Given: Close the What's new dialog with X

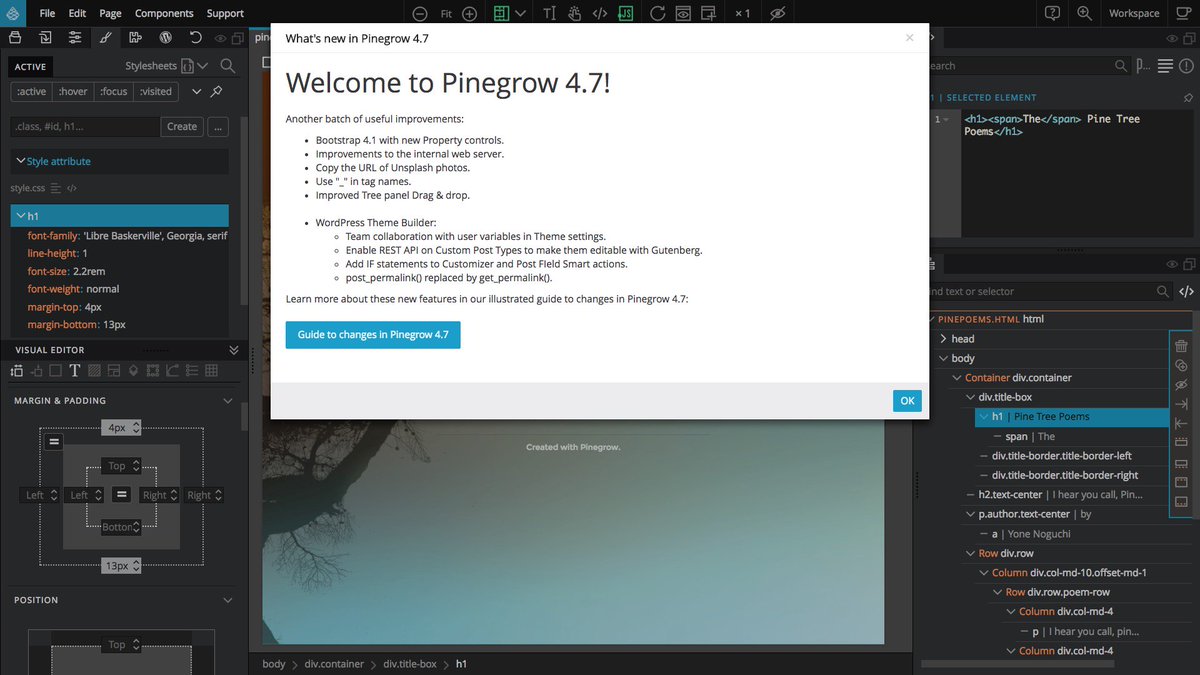Looking at the screenshot, I should point(909,38).
